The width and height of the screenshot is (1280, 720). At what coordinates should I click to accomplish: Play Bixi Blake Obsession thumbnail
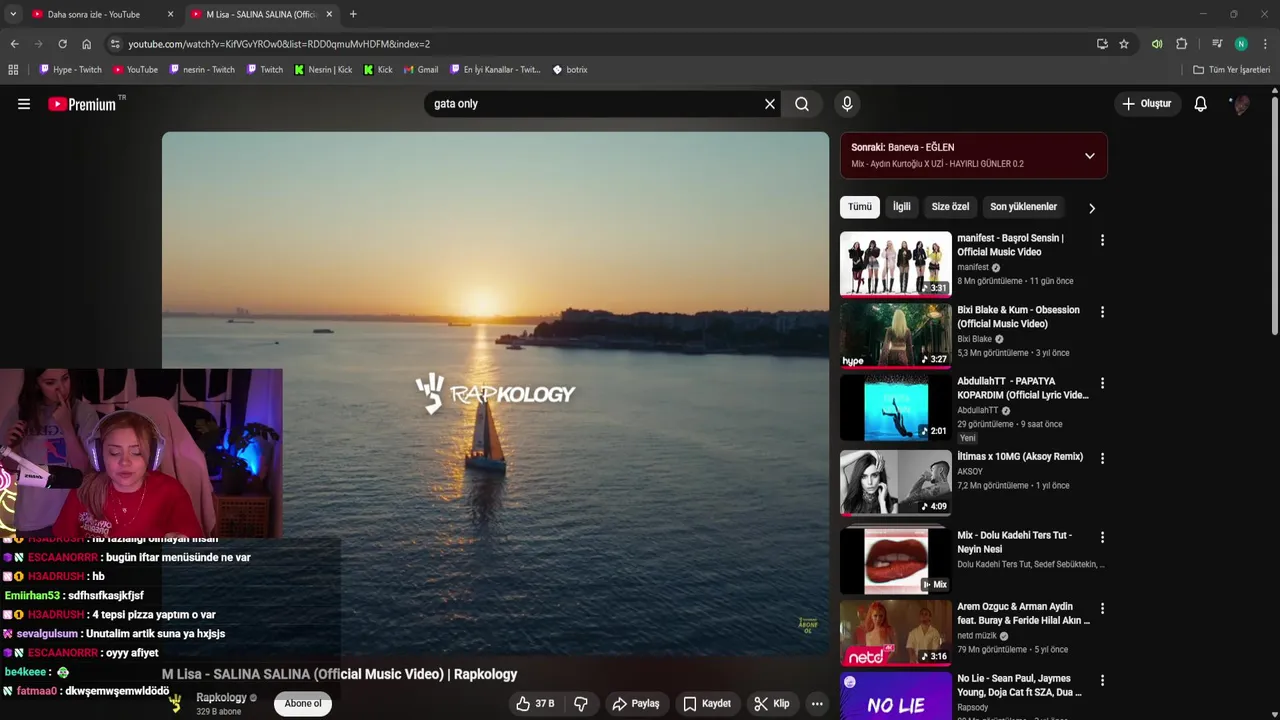pos(896,336)
